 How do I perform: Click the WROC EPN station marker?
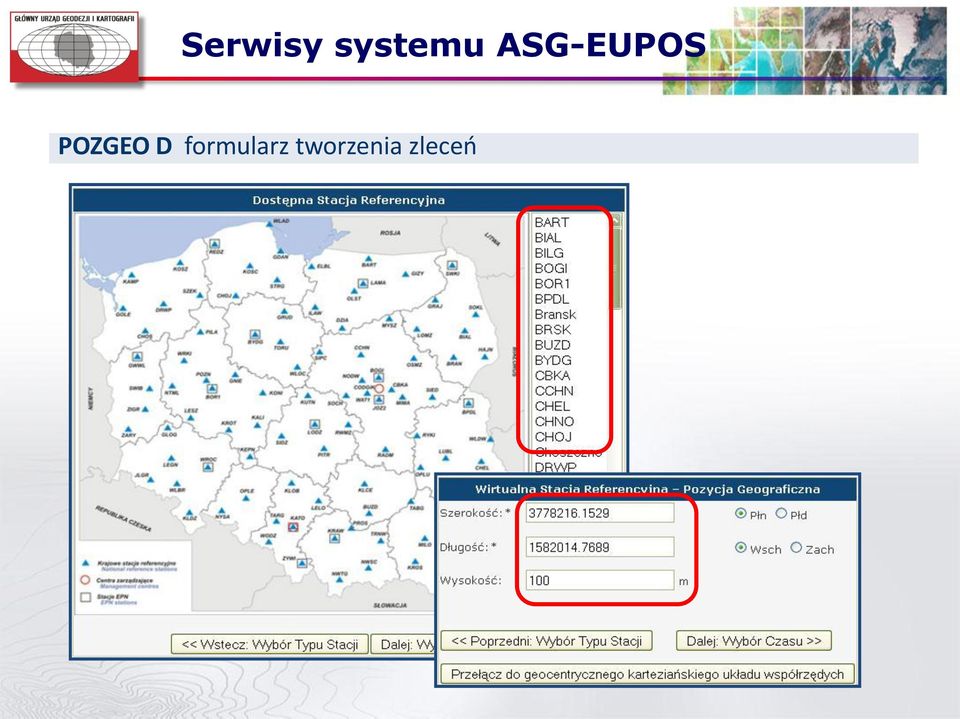pyautogui.click(x=208, y=467)
